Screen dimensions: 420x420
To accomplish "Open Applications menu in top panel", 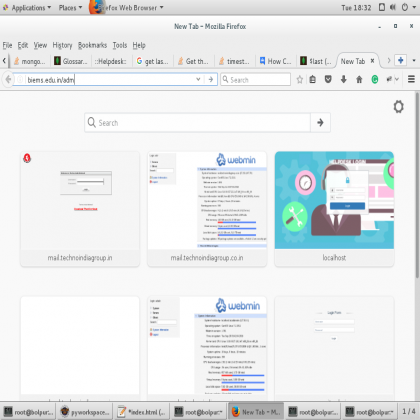I will click(28, 7).
